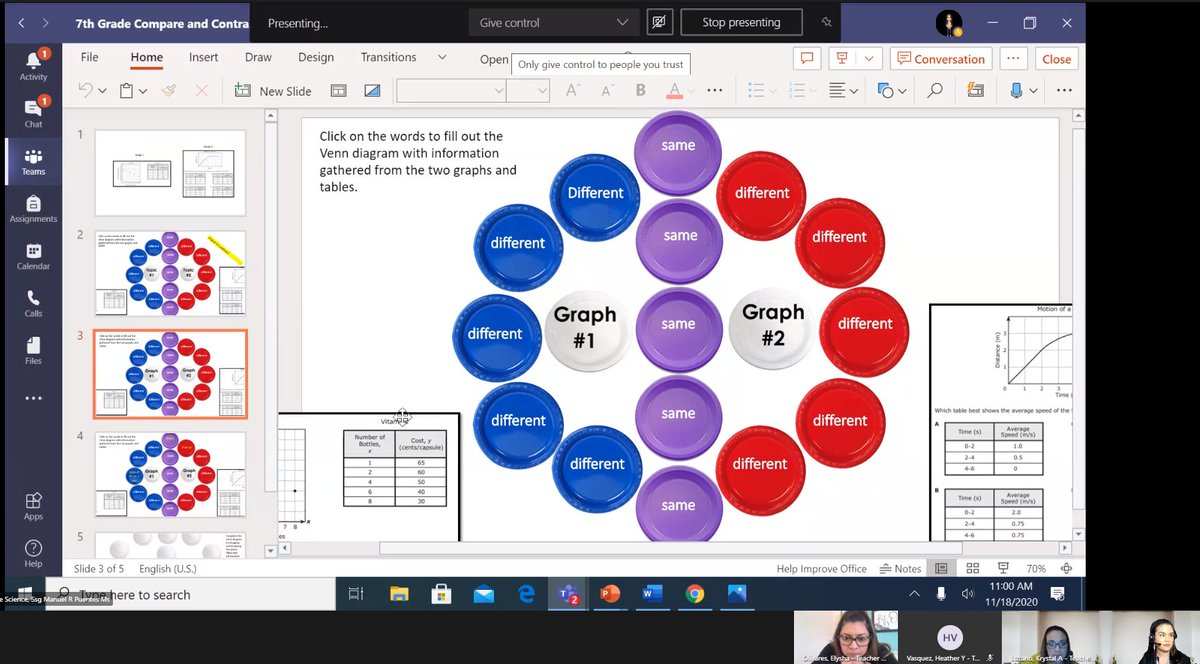Open Calendar in the Teams sidebar
1200x664 pixels.
33,256
